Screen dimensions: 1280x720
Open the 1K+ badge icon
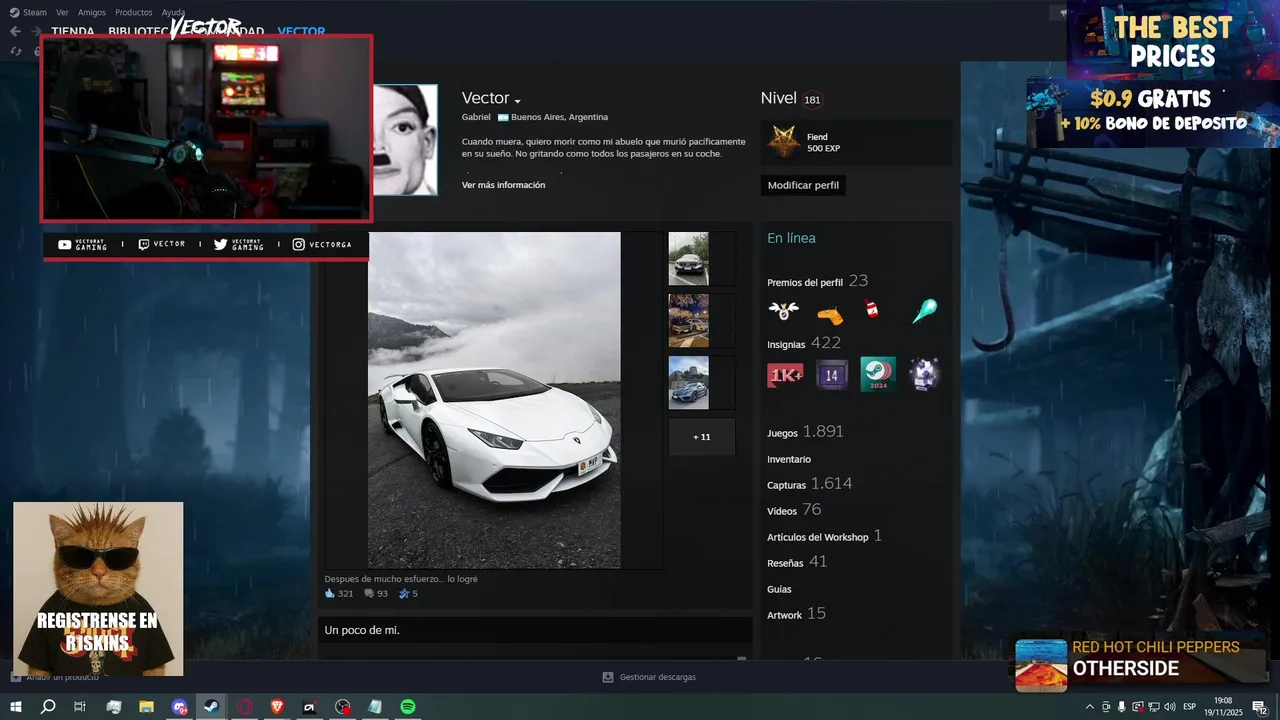[x=785, y=375]
